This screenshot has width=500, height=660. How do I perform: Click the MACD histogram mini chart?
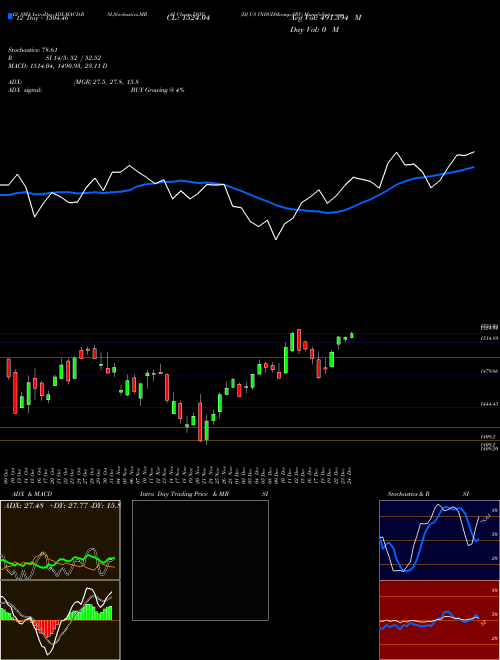pos(60,620)
